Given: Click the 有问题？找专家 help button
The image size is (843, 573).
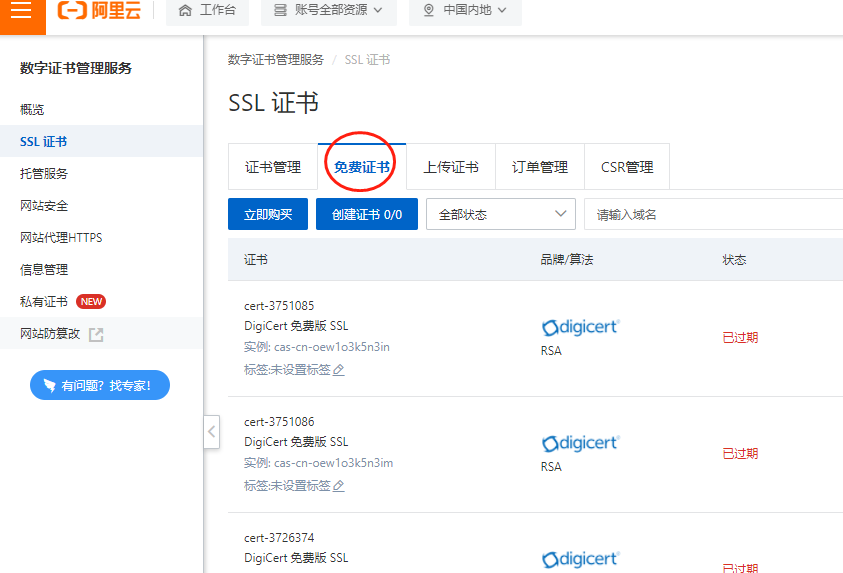Looking at the screenshot, I should tap(100, 385).
